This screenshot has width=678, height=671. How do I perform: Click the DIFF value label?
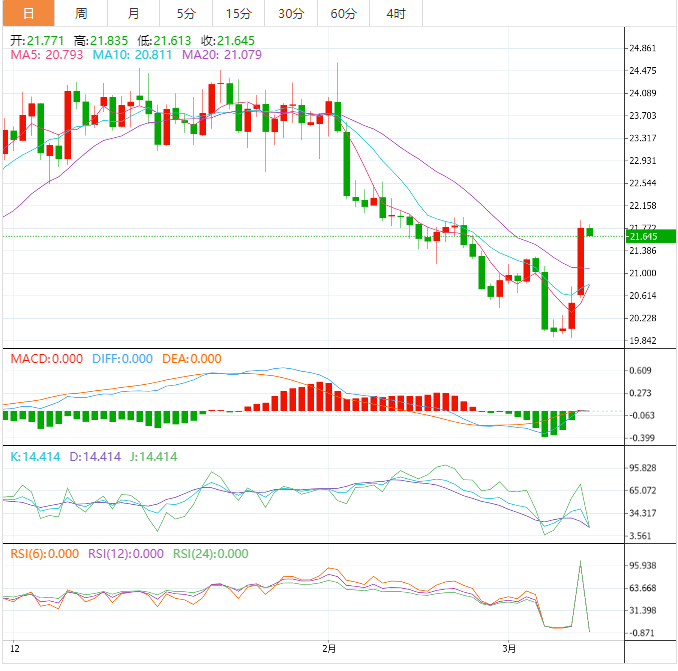[124, 358]
